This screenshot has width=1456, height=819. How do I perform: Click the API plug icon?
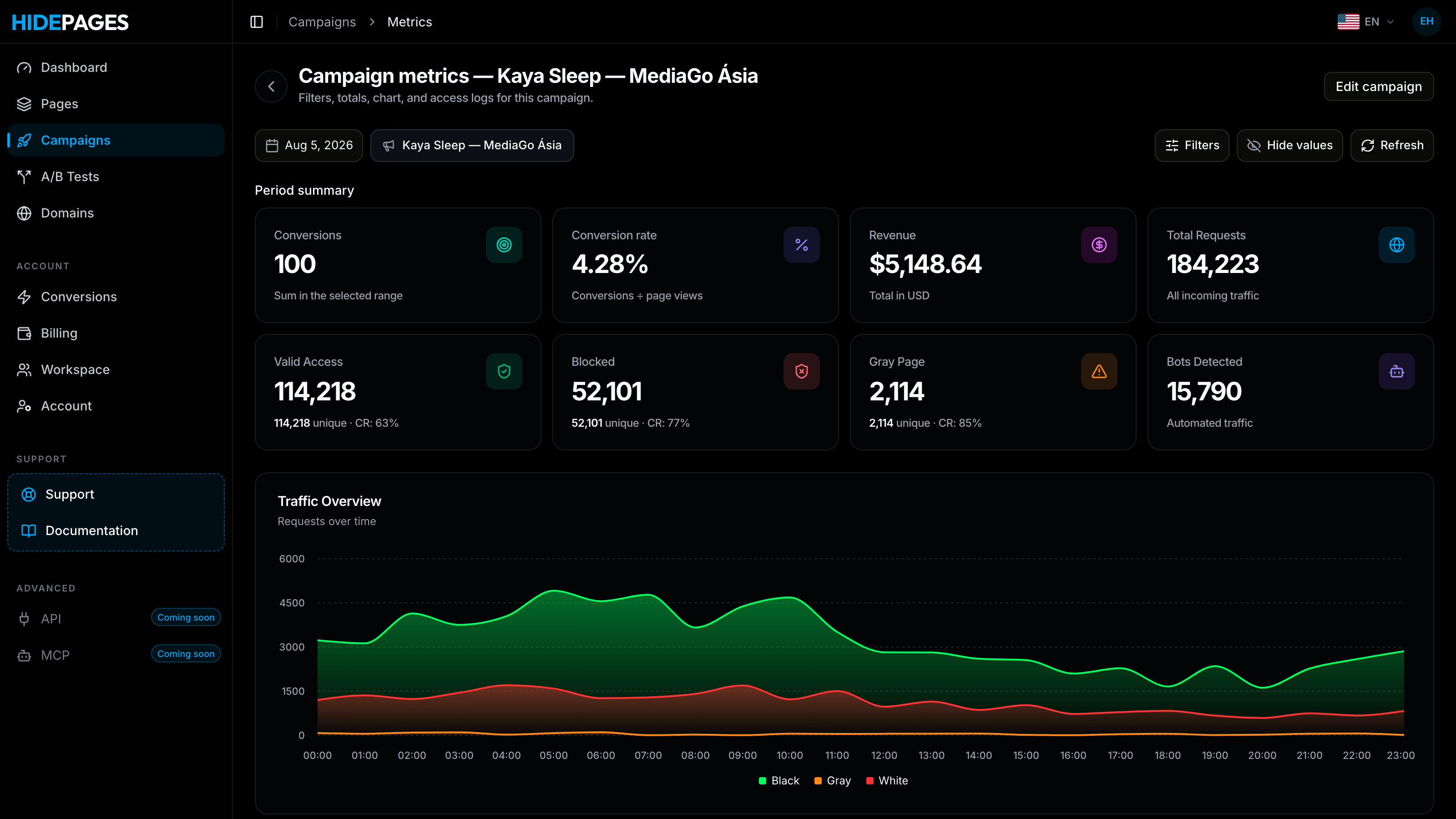24,619
